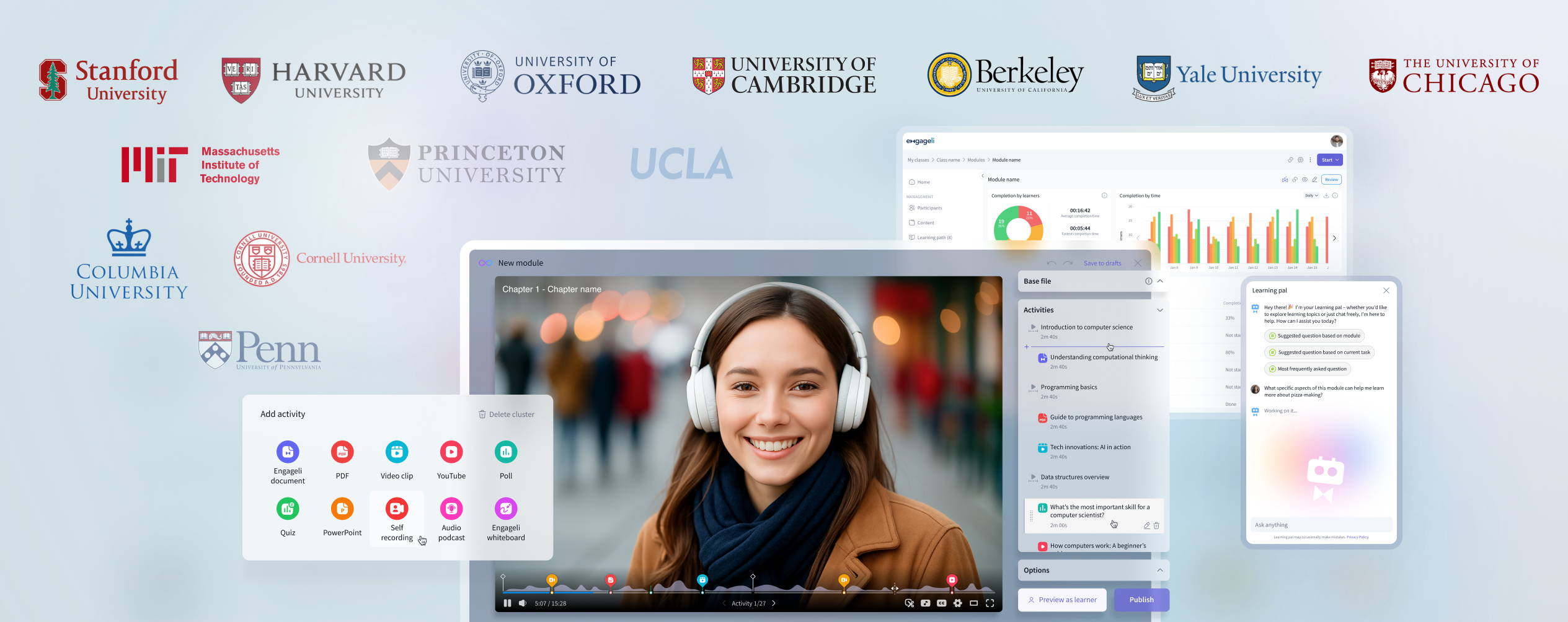Mute the video using the speaker icon
Viewport: 1568px width, 622px height.
(522, 603)
